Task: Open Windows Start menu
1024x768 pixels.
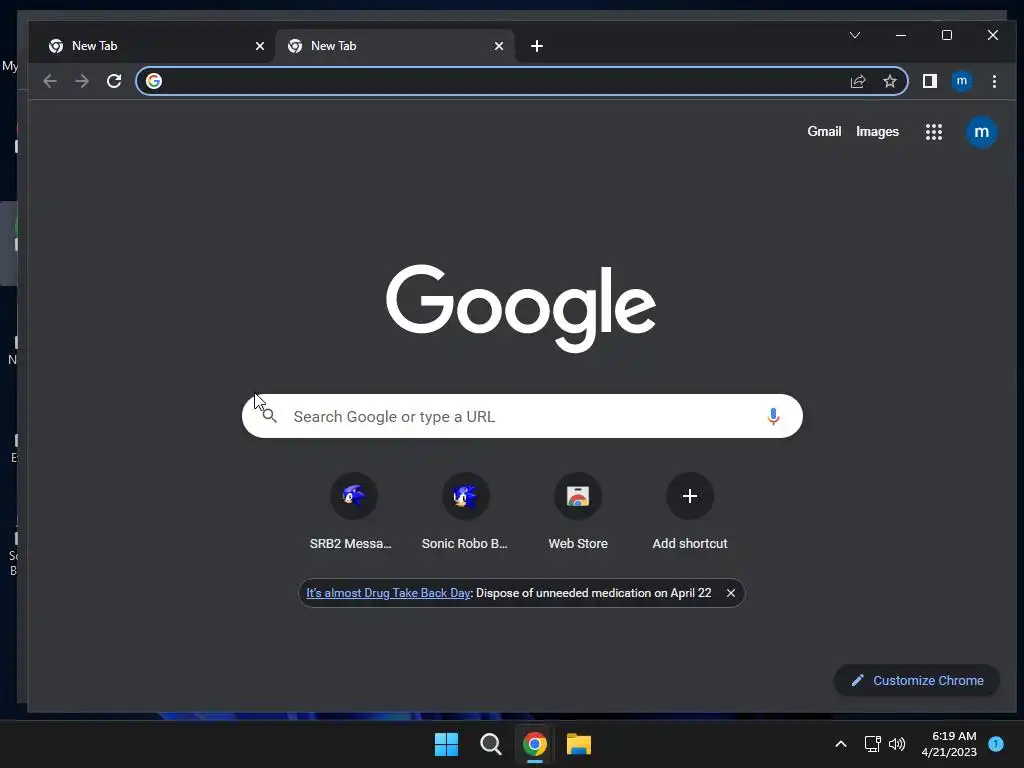Action: click(447, 744)
